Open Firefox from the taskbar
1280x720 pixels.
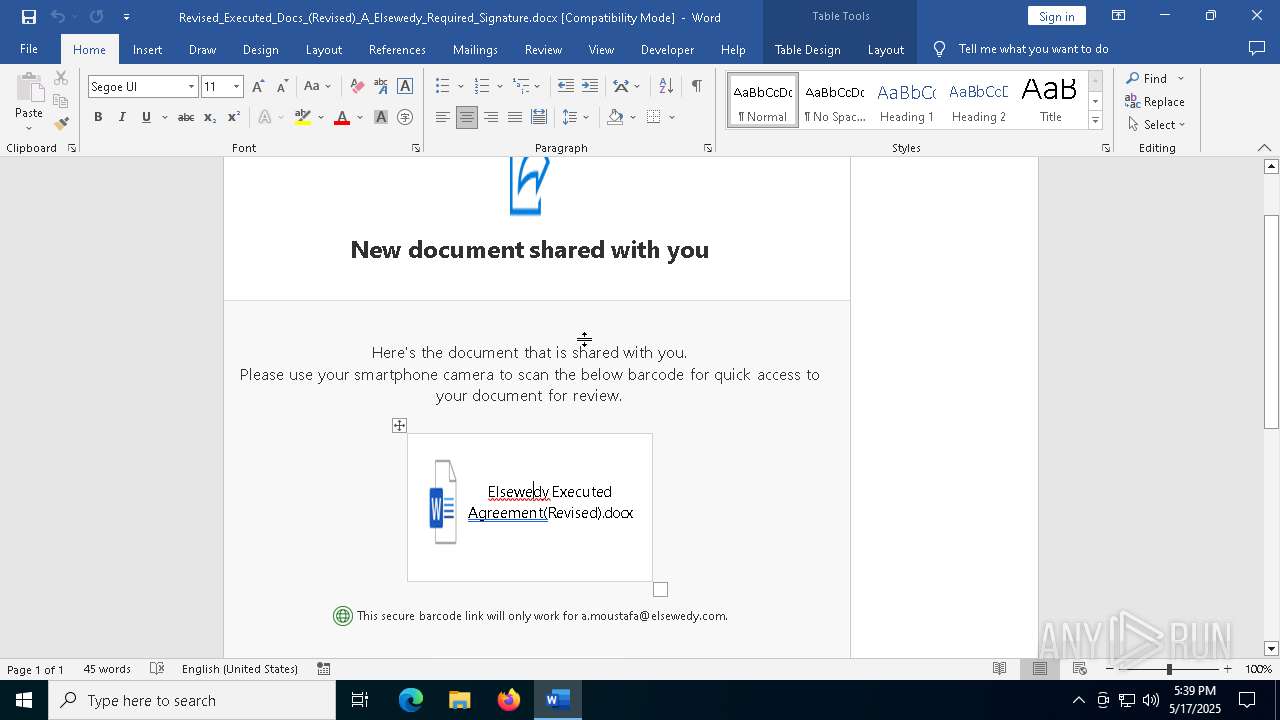pos(509,700)
